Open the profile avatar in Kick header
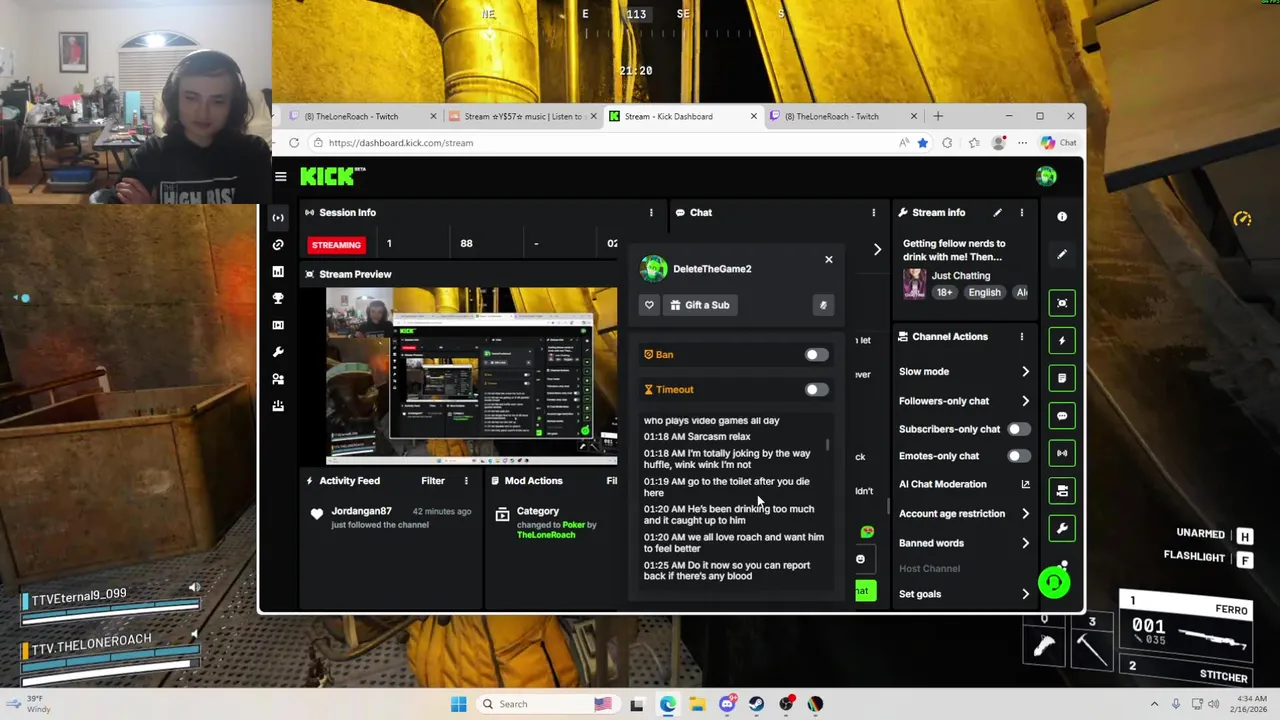 coord(1046,177)
